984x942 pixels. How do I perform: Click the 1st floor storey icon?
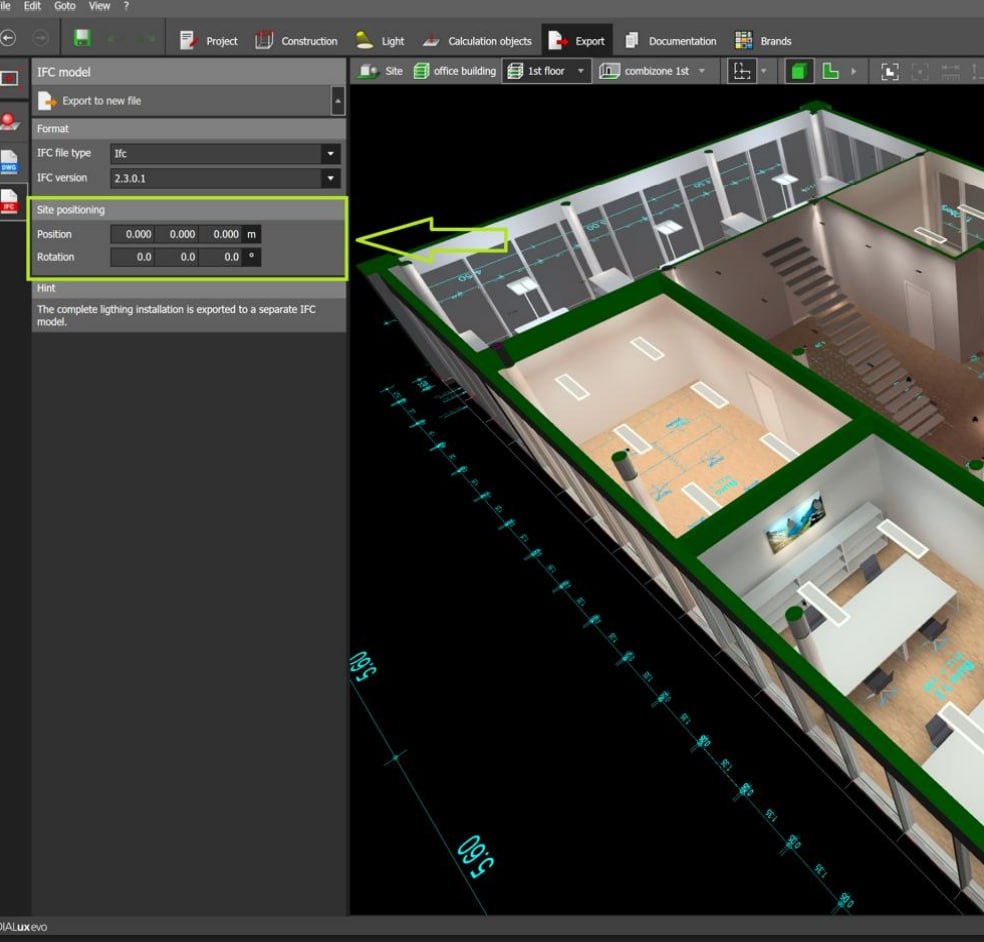pyautogui.click(x=515, y=72)
